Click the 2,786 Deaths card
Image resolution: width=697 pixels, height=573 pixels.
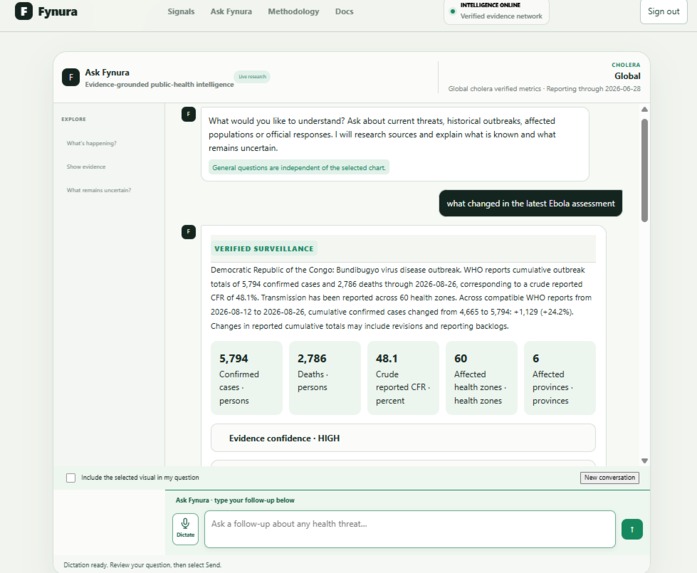coord(325,378)
